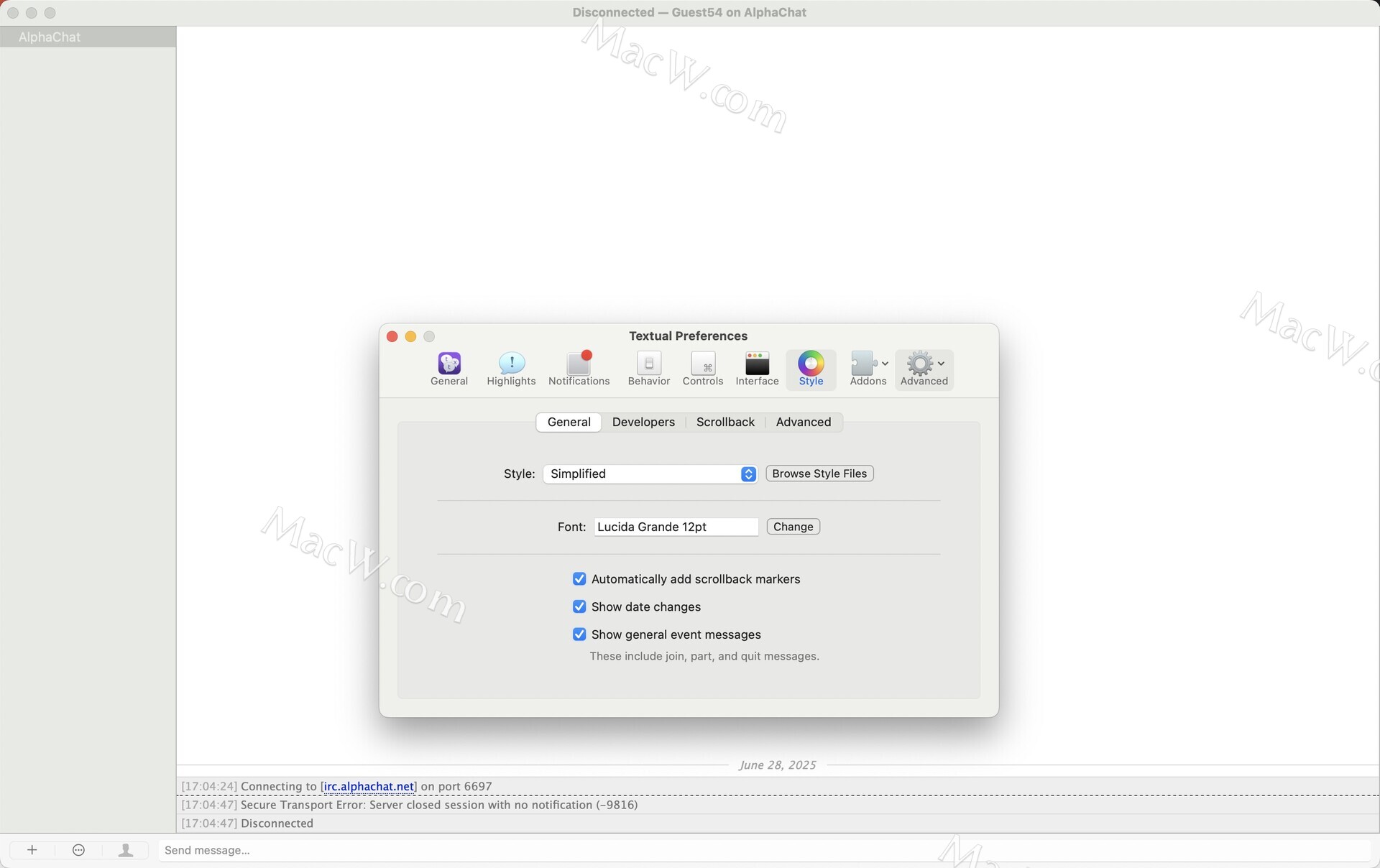The image size is (1380, 868).
Task: Open the Behavior preferences pane
Action: 648,369
